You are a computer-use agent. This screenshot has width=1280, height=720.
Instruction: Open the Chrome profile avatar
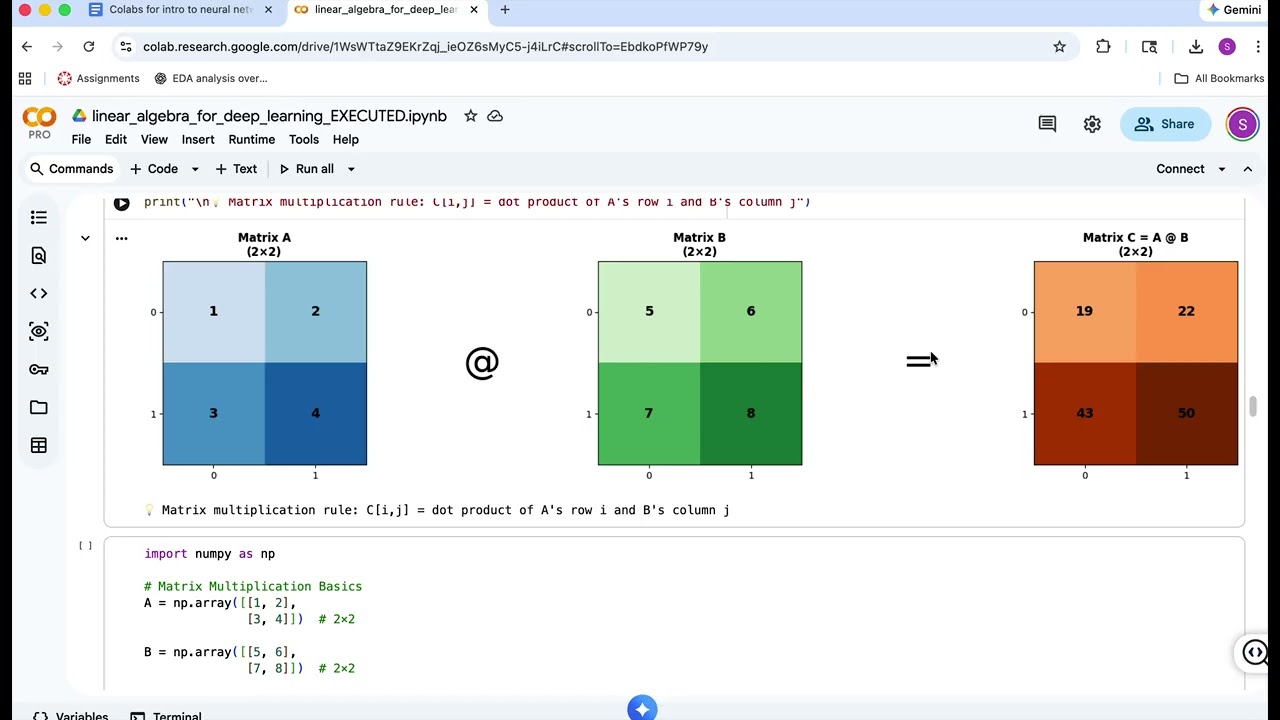pos(1227,46)
